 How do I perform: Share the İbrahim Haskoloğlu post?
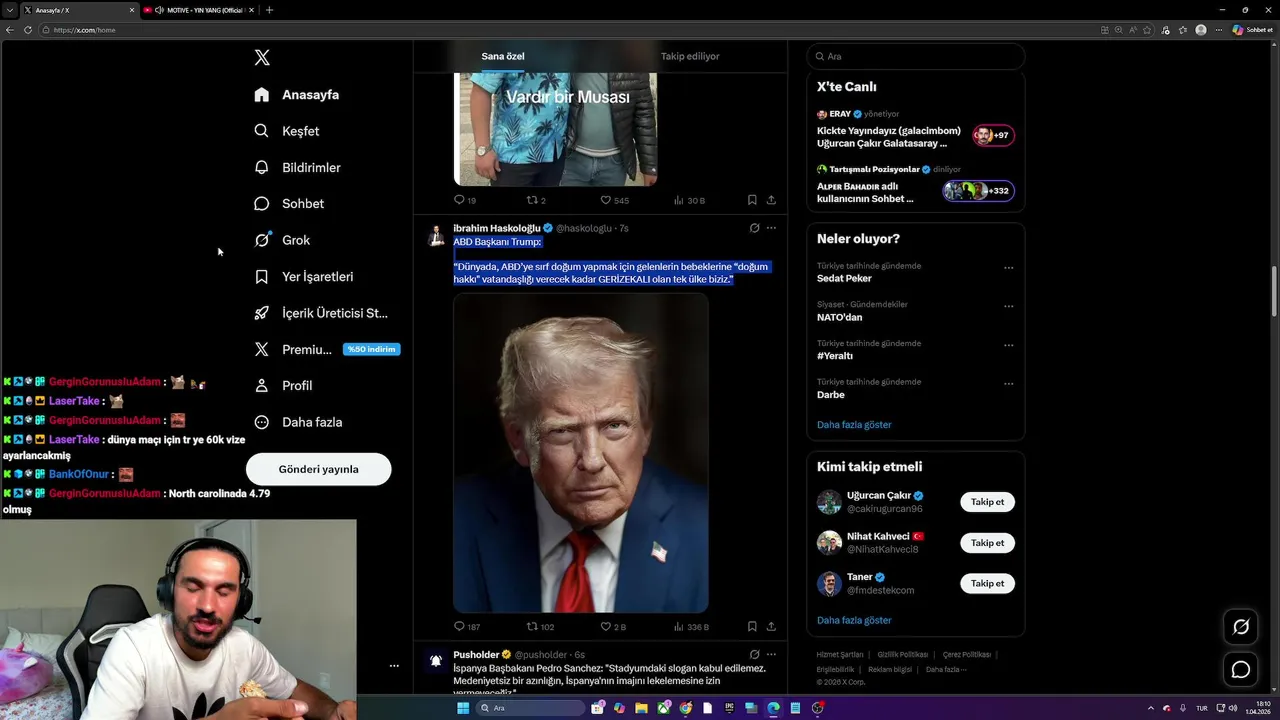click(771, 627)
